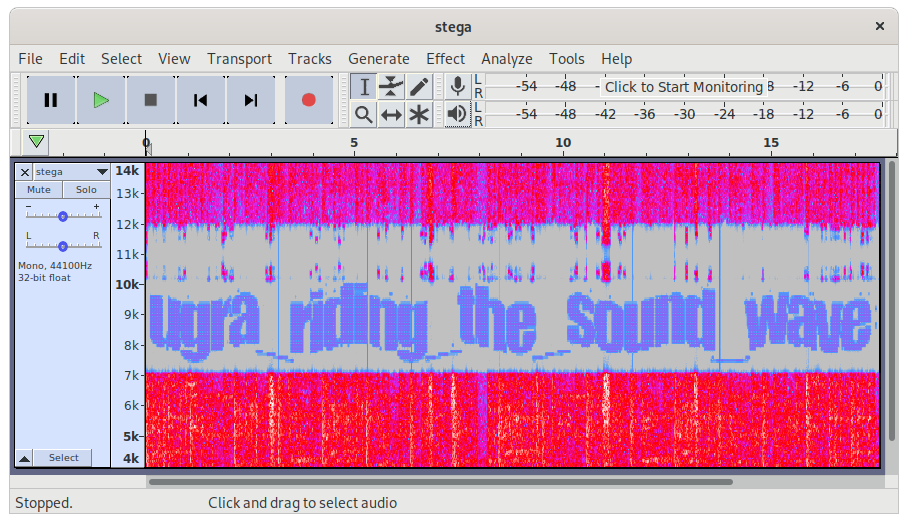Stop playback with the Stop button
This screenshot has height=523, width=908.
(151, 100)
